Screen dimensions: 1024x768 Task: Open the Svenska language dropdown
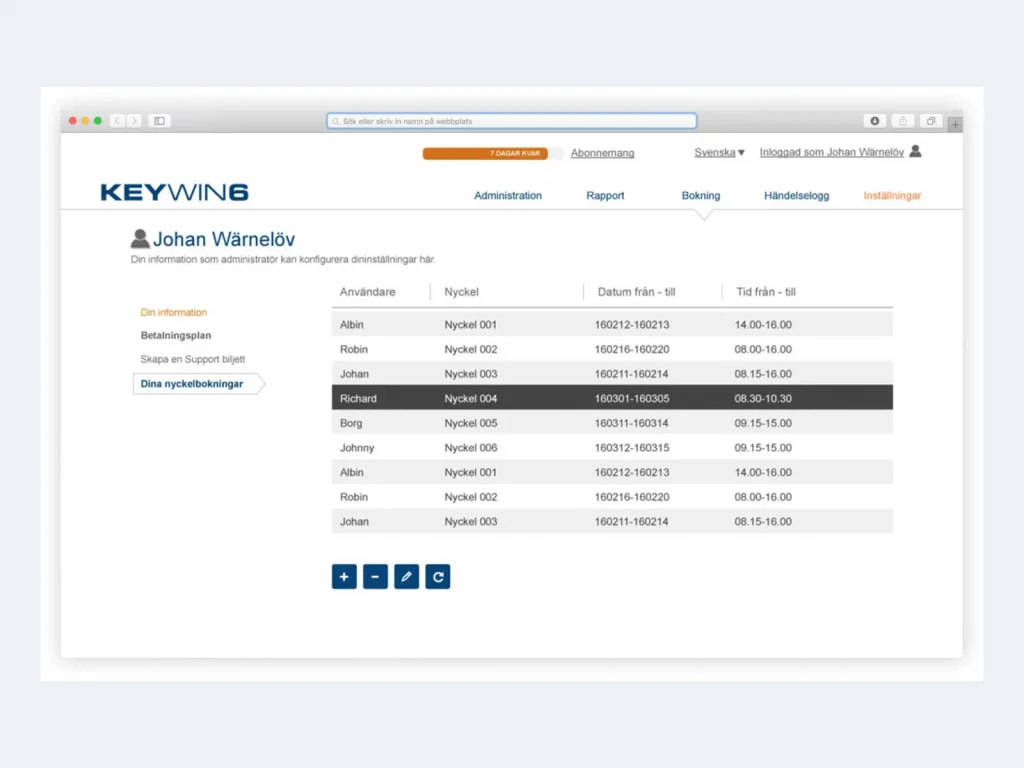(x=719, y=152)
